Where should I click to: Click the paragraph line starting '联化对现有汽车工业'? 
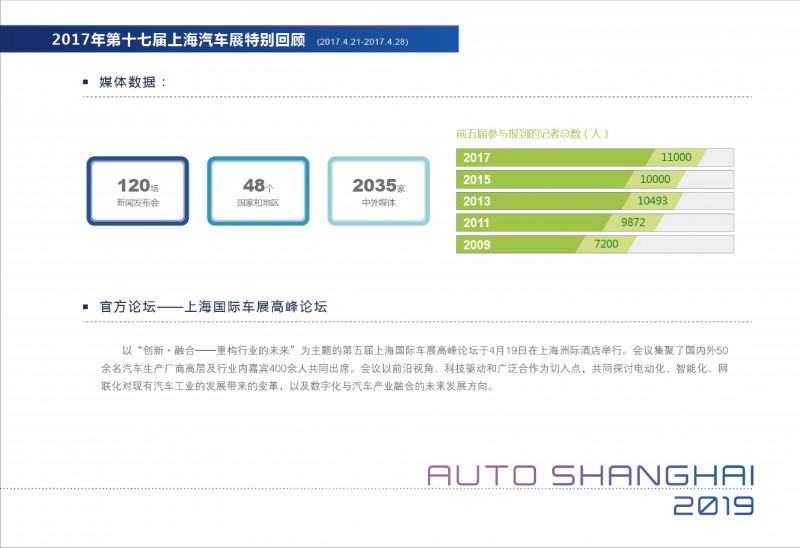coord(298,386)
